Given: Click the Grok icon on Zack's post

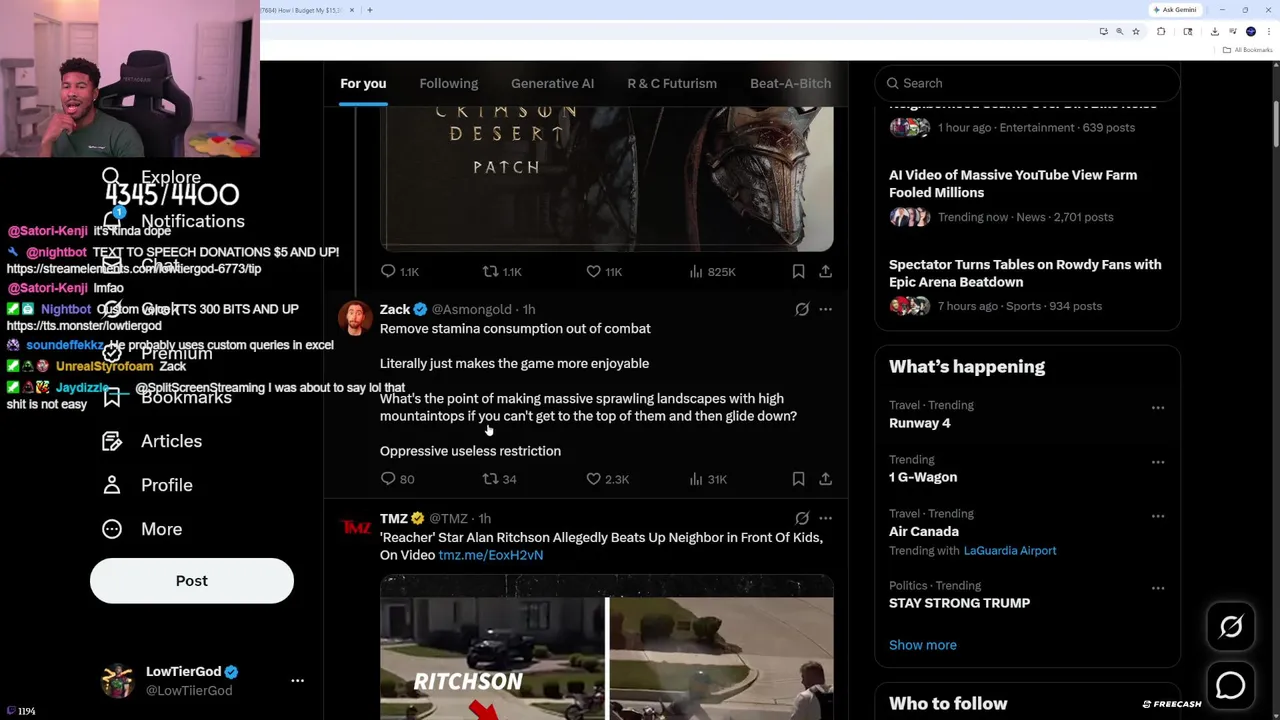Looking at the screenshot, I should pos(802,309).
